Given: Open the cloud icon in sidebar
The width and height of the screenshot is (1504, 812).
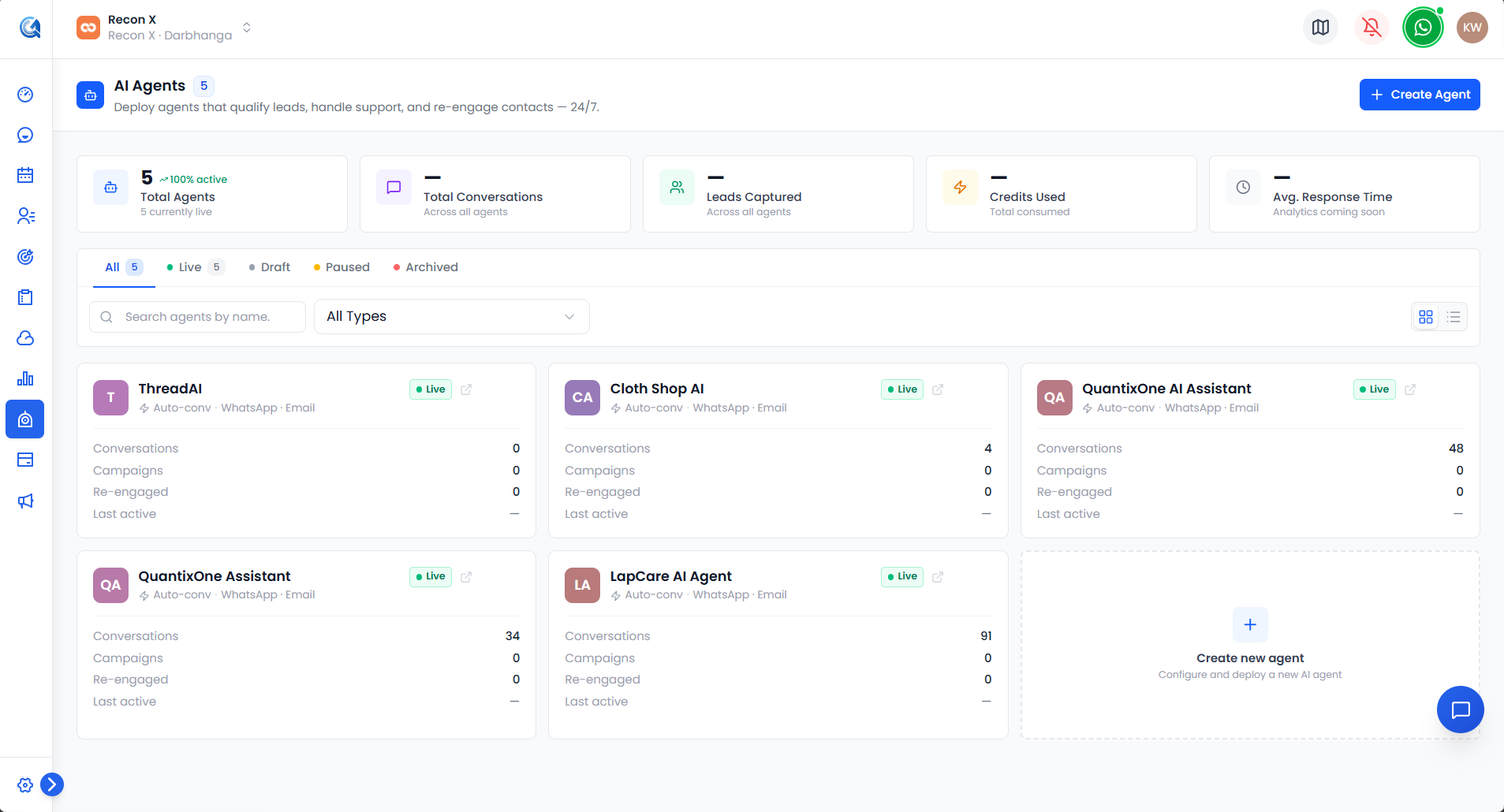Looking at the screenshot, I should pyautogui.click(x=25, y=338).
